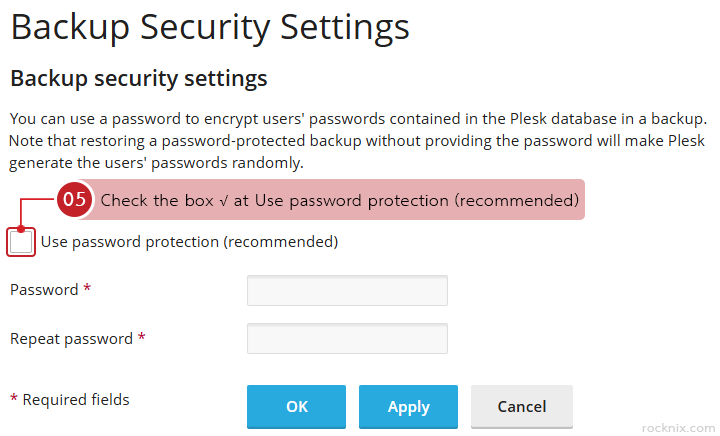720x436 pixels.
Task: Click the description paragraph about Plesk backups
Action: pos(358,140)
